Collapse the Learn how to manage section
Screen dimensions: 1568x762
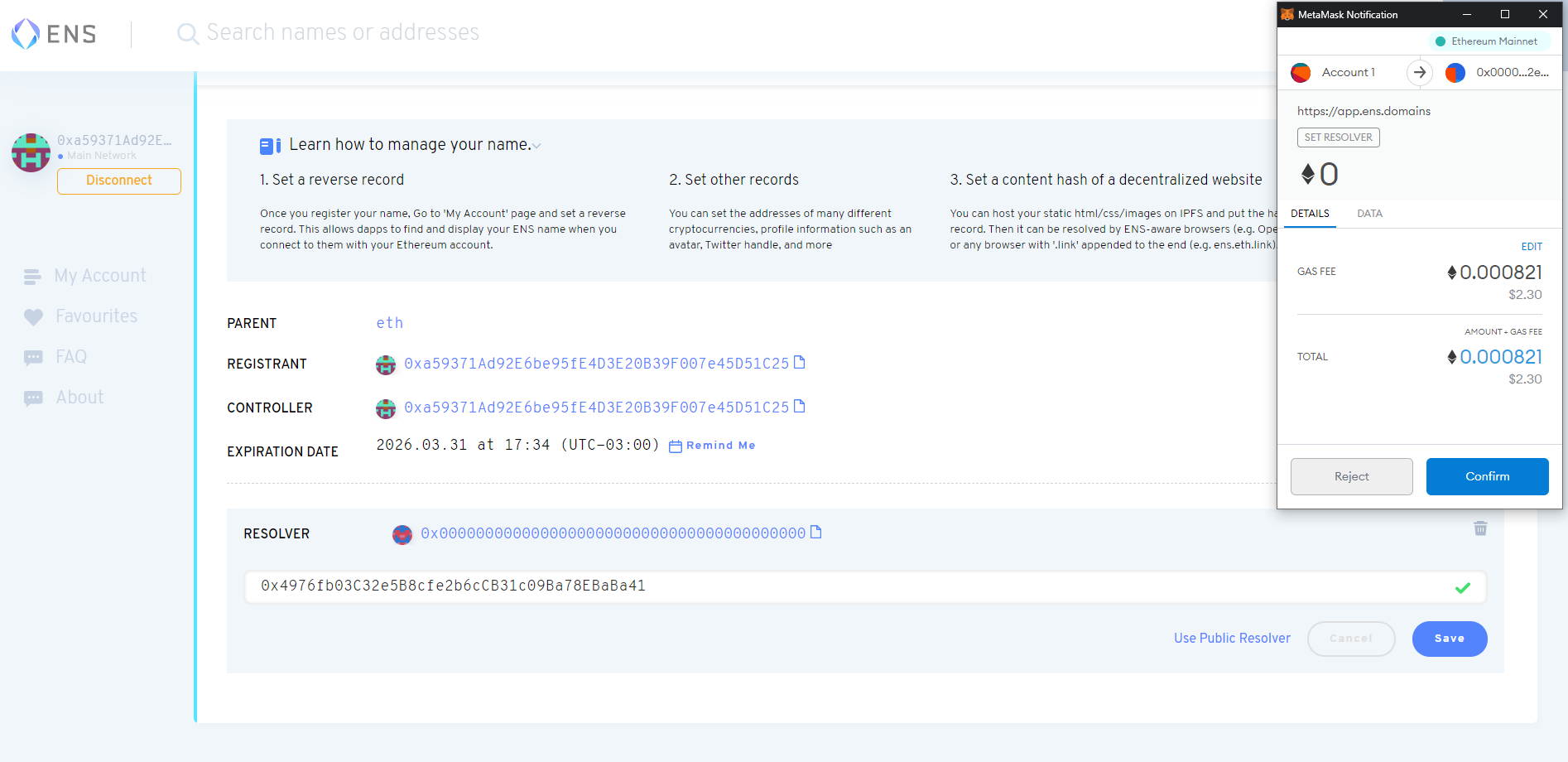[536, 146]
